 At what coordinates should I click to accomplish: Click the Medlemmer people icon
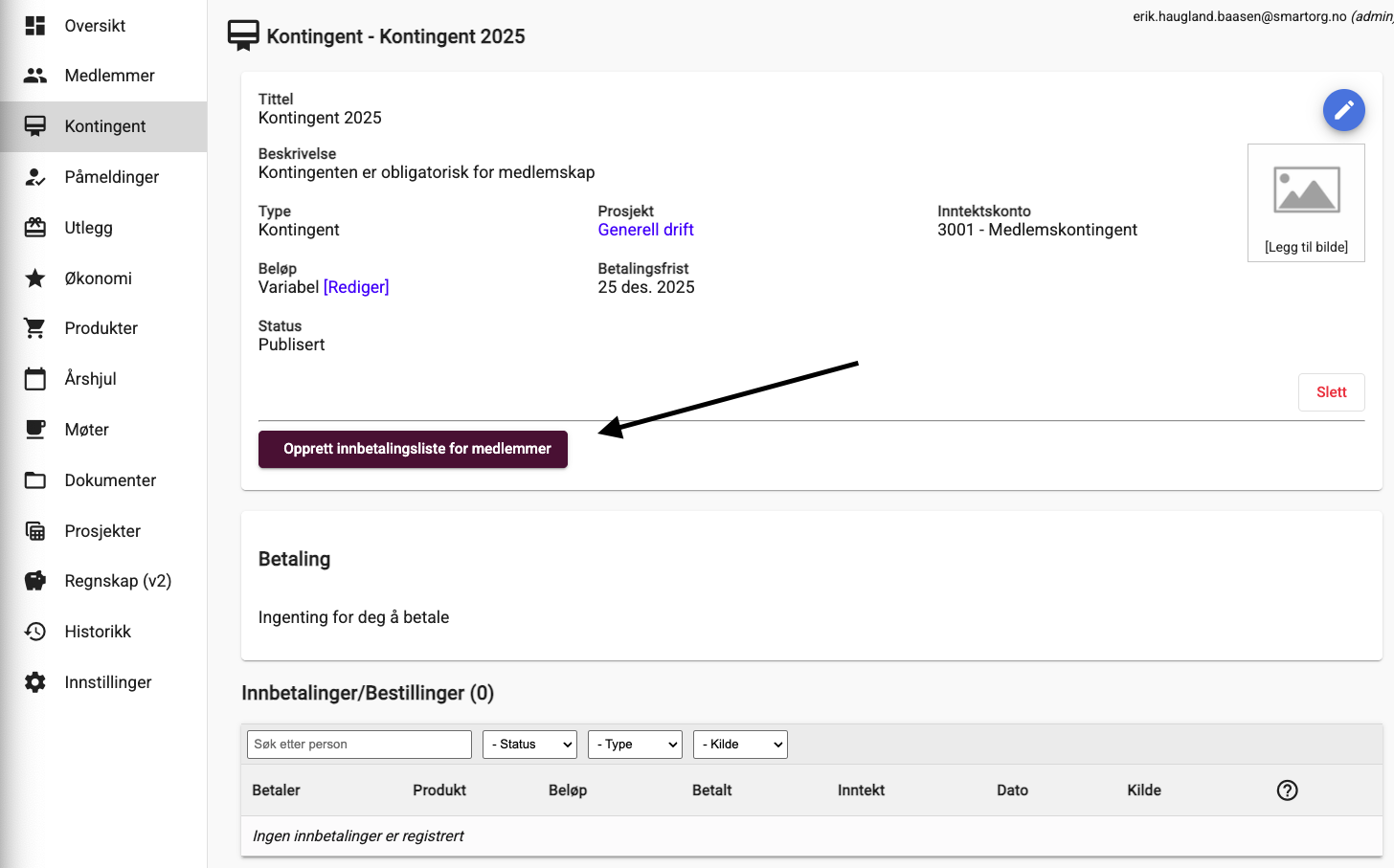tap(35, 76)
